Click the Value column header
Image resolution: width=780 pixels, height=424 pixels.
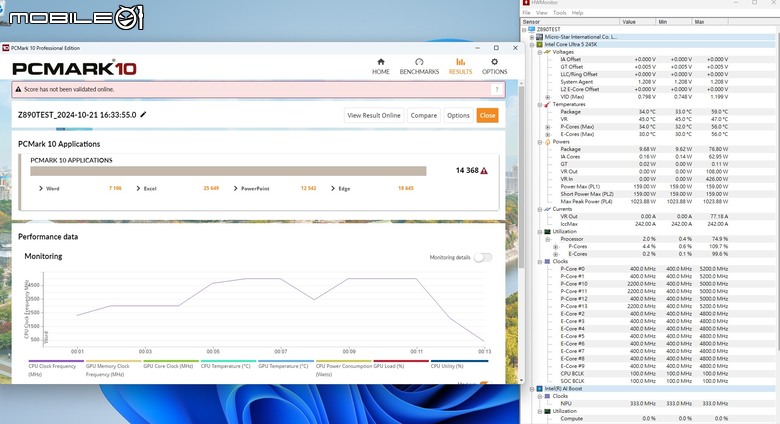[x=638, y=22]
